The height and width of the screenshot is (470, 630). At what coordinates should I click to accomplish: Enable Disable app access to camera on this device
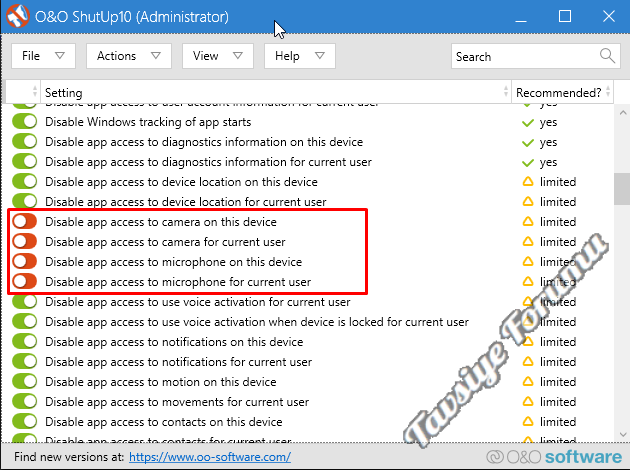pyautogui.click(x=25, y=221)
